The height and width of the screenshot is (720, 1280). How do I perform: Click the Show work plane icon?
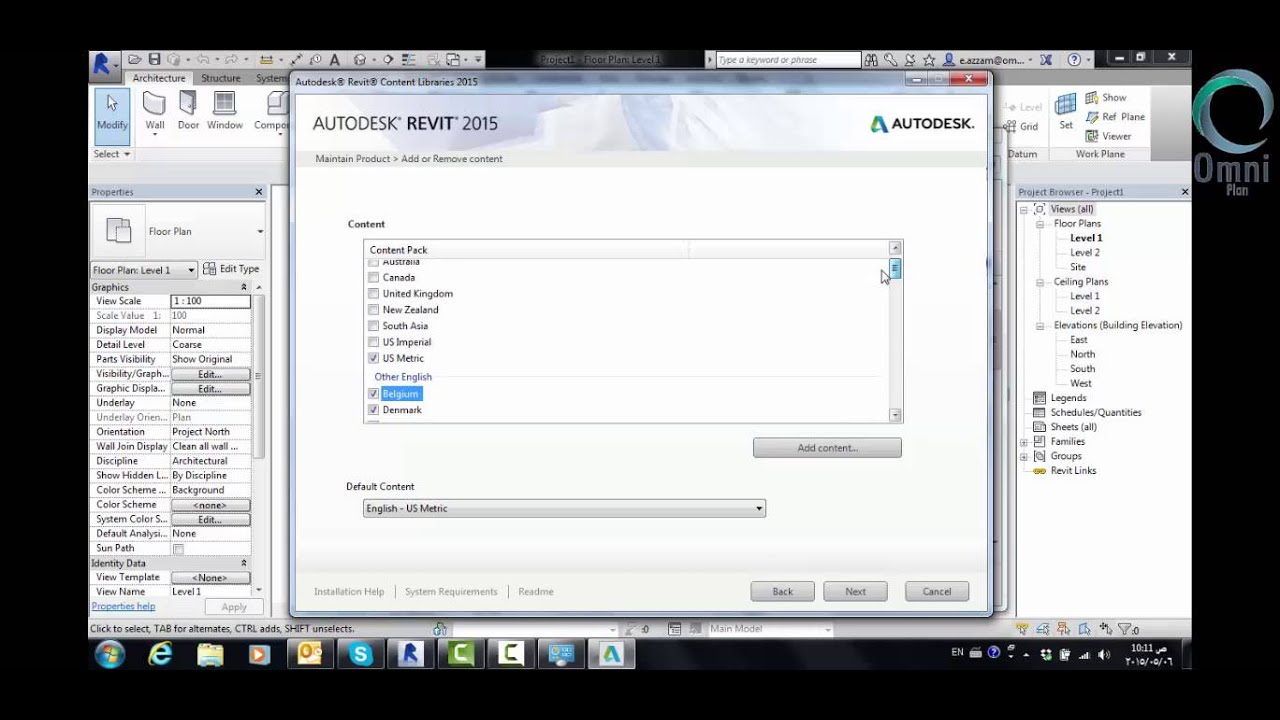[1106, 97]
